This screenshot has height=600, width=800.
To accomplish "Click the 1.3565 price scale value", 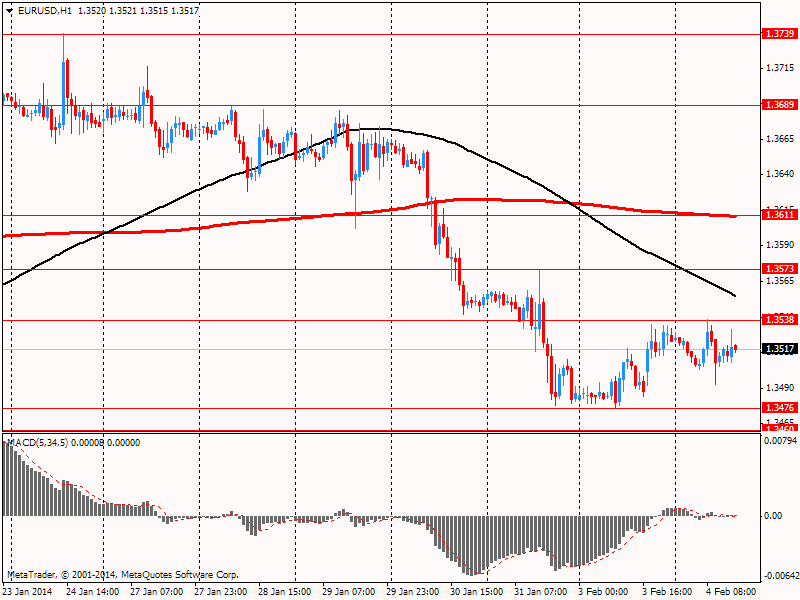I will point(780,281).
